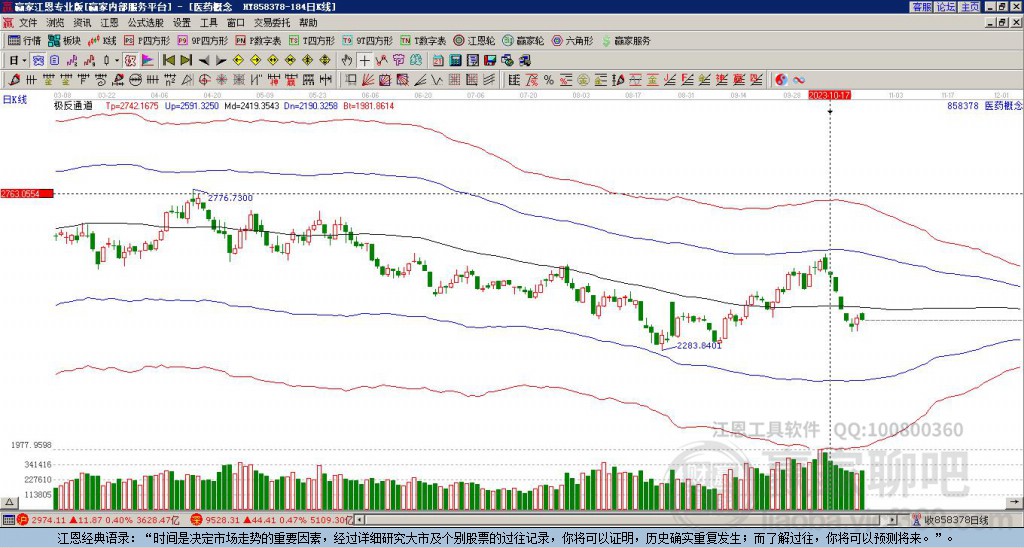Expand the 日 period dropdown
The width and height of the screenshot is (1024, 548).
coord(24,61)
